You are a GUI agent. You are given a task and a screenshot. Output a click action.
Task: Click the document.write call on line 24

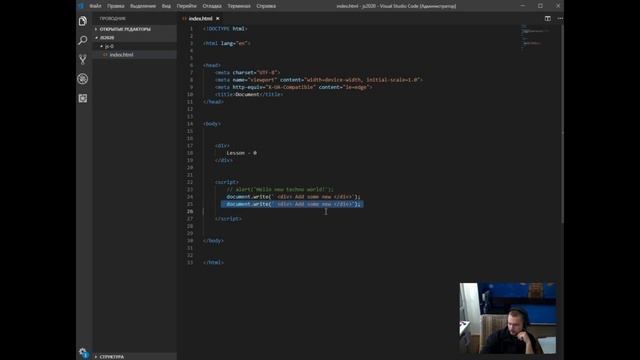pyautogui.click(x=293, y=197)
